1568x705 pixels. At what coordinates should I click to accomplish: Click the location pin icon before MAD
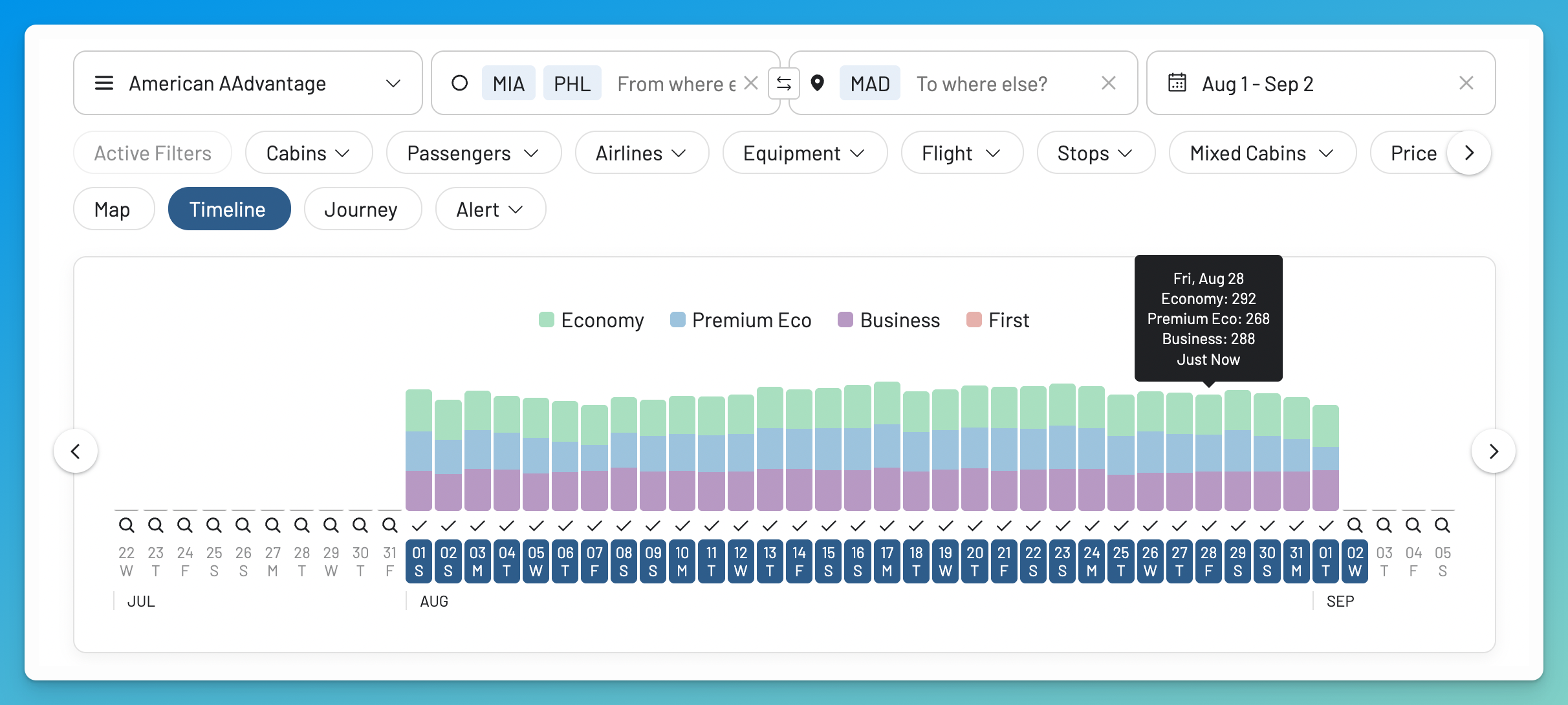coord(818,83)
